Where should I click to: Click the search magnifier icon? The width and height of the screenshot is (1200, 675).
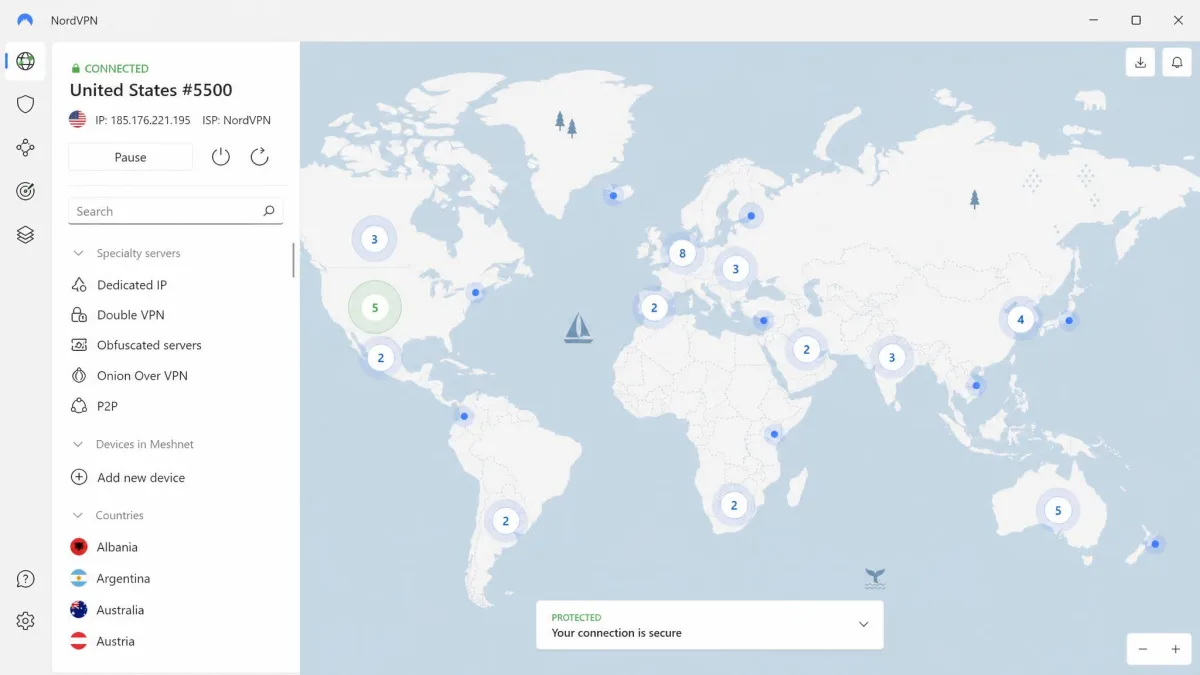coord(268,211)
